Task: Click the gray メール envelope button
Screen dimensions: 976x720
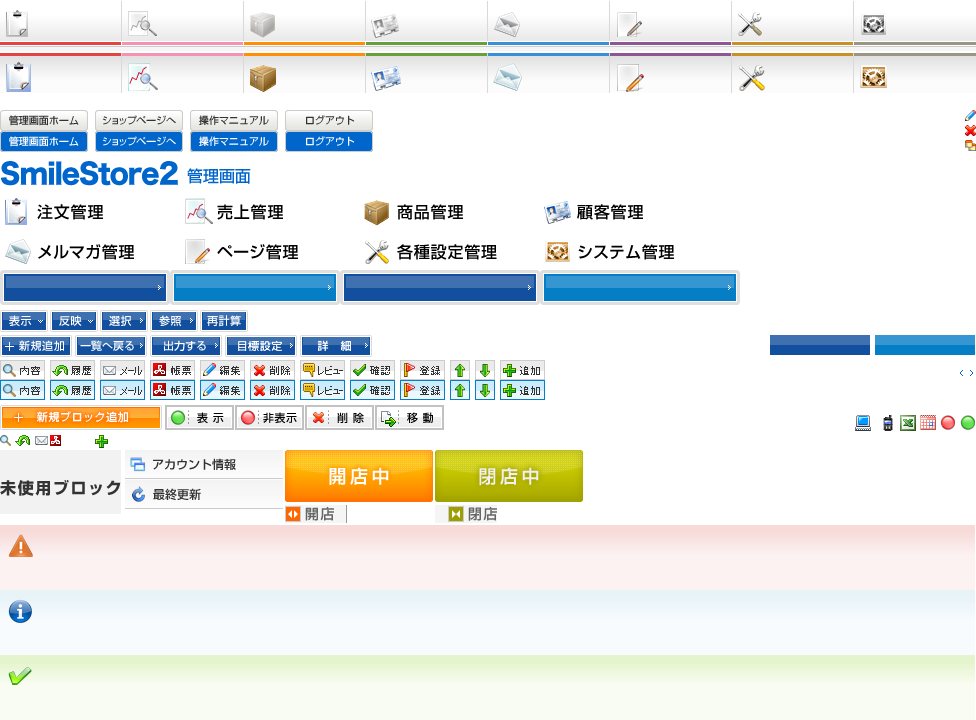Action: 123,370
